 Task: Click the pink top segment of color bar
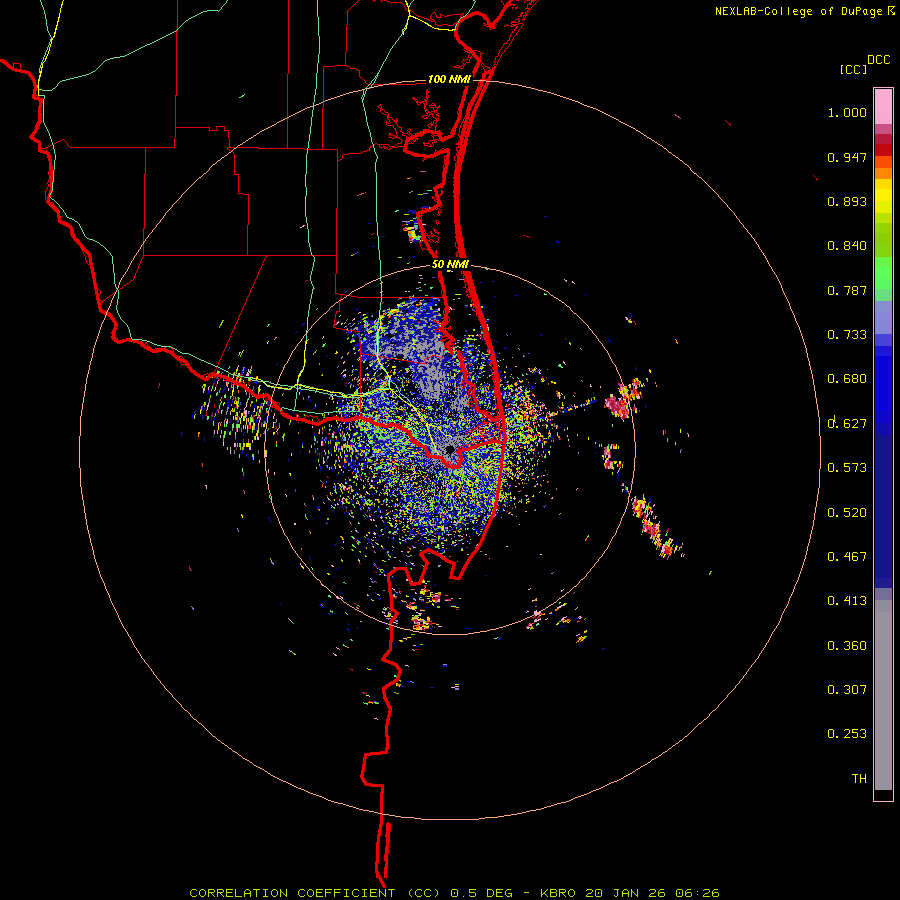click(x=883, y=107)
